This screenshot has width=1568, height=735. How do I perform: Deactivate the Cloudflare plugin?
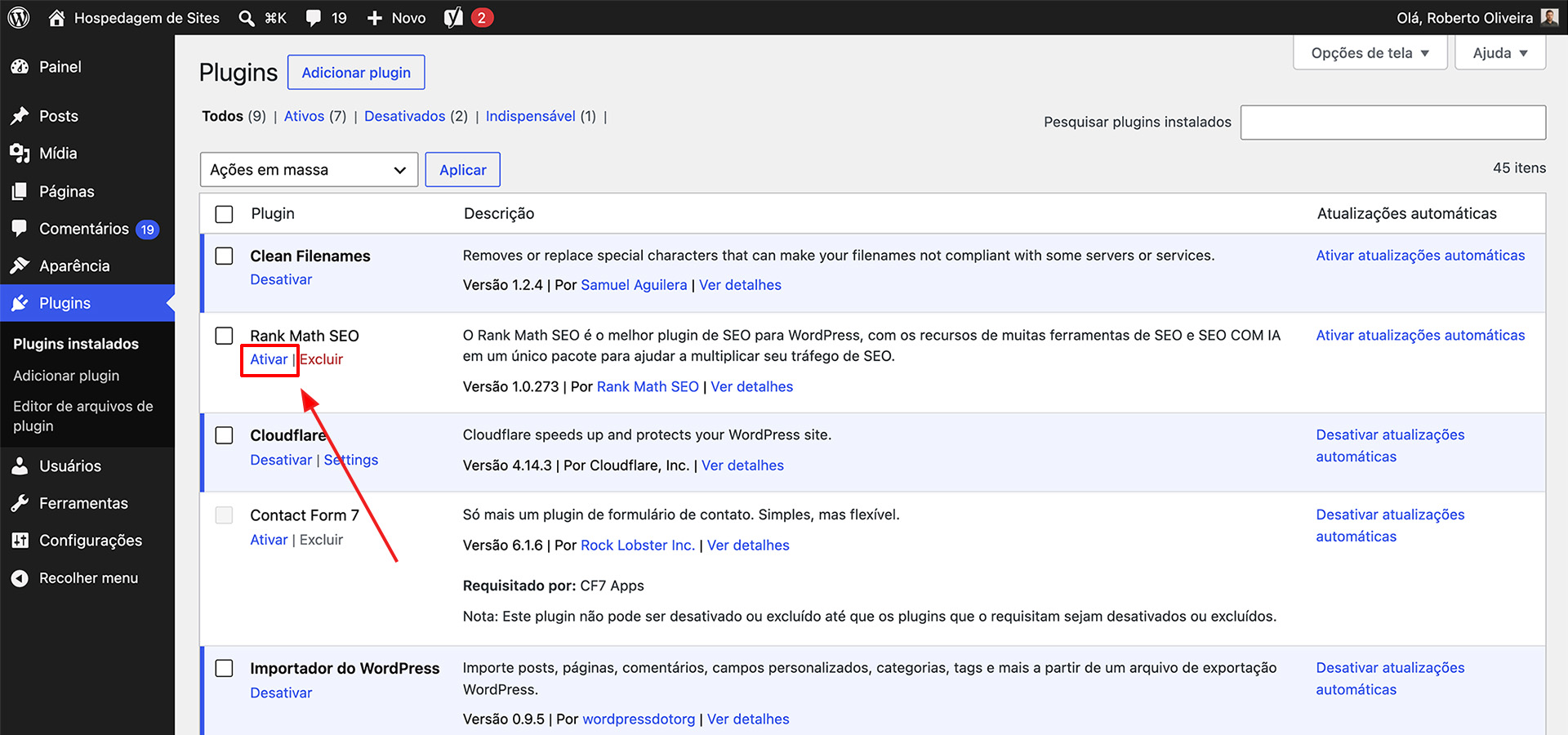281,460
